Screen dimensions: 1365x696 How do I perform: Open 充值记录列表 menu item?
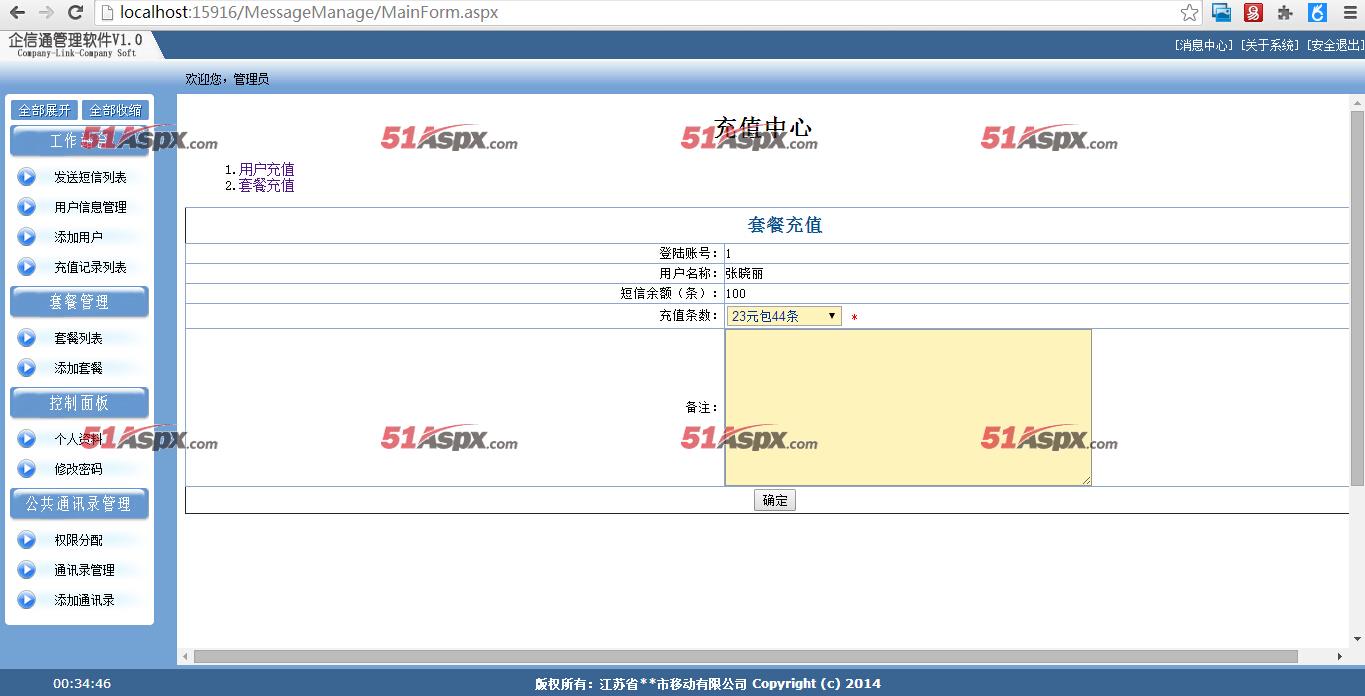click(90, 267)
